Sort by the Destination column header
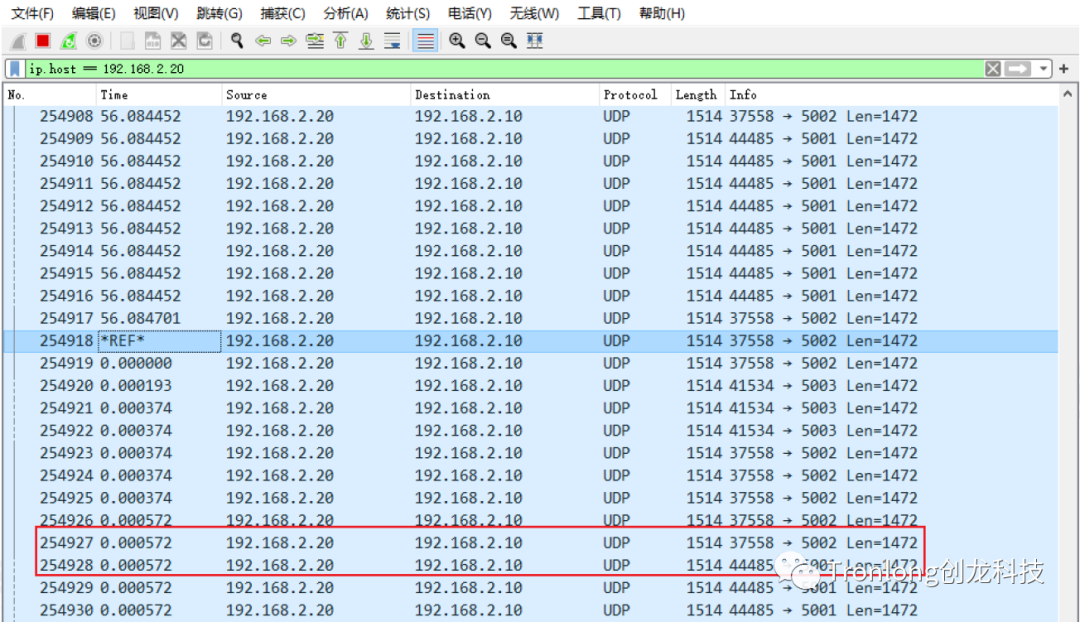 point(505,95)
